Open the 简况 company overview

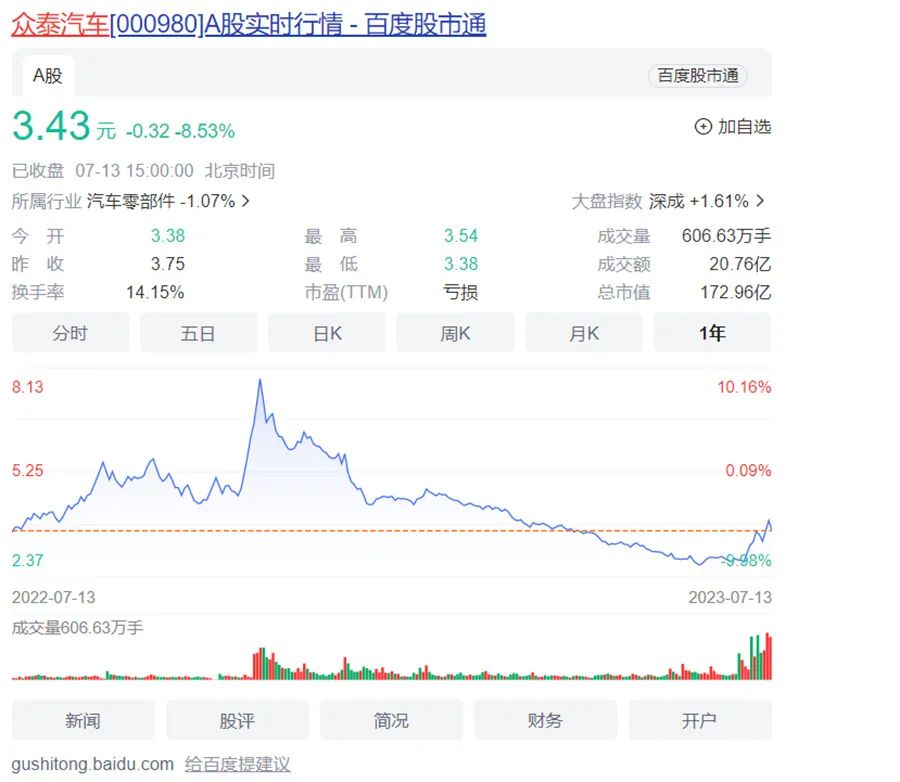(x=391, y=720)
